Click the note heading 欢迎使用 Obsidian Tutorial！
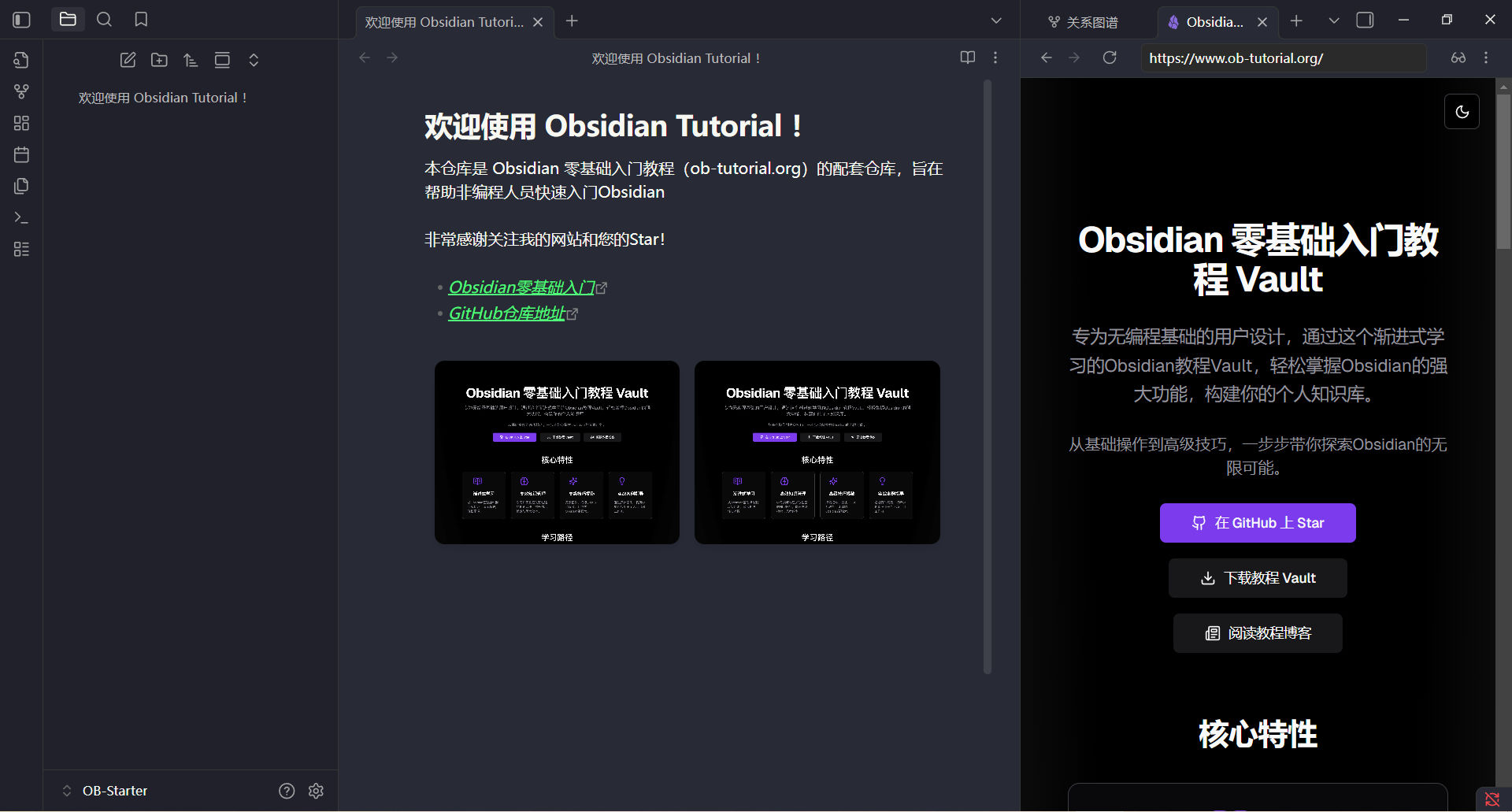Screen dimensions: 1512x812 [x=613, y=126]
